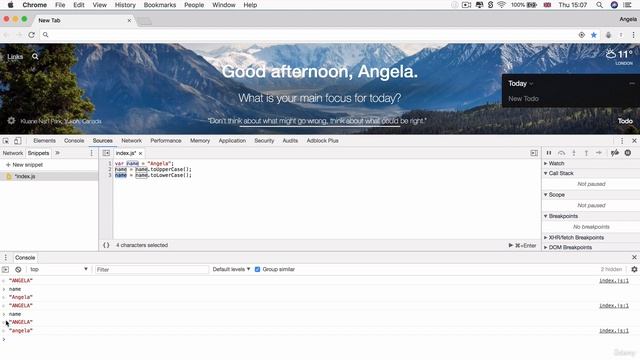Viewport: 640px width, 360px height.
Task: Open Momentum settings gear icon
Action: [x=11, y=121]
